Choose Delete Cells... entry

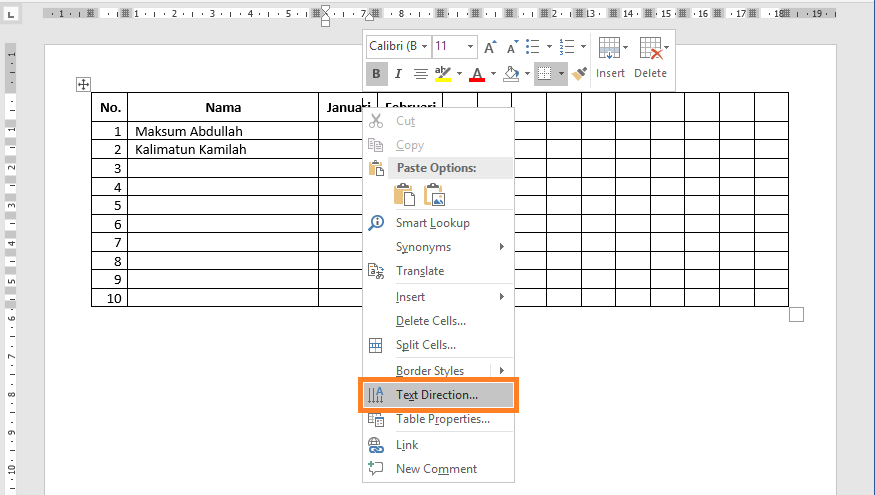pyautogui.click(x=438, y=321)
